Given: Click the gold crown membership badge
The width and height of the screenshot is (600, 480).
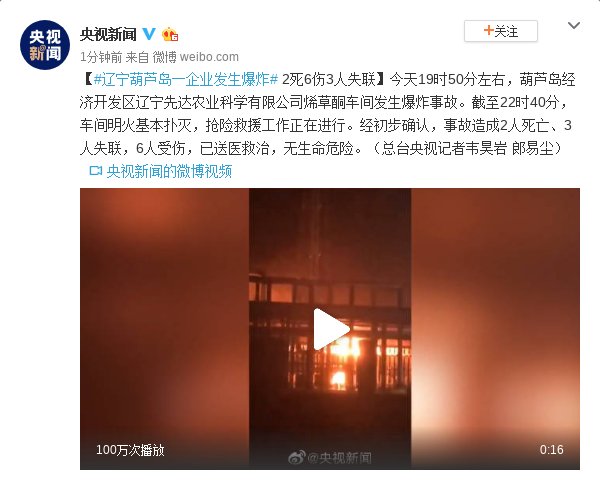Looking at the screenshot, I should pyautogui.click(x=170, y=34).
